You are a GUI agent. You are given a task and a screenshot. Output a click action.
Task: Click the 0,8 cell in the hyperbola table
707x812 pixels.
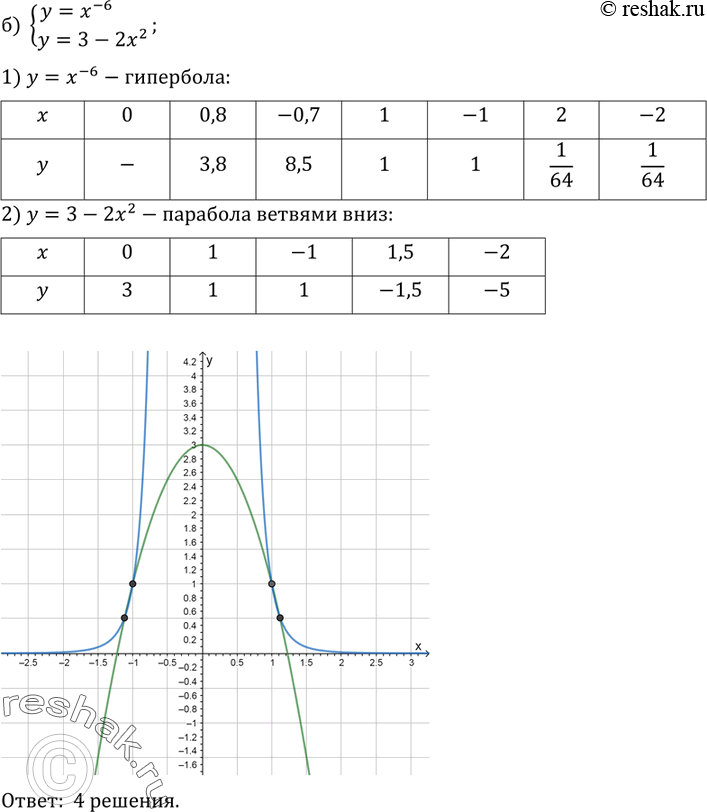(213, 116)
